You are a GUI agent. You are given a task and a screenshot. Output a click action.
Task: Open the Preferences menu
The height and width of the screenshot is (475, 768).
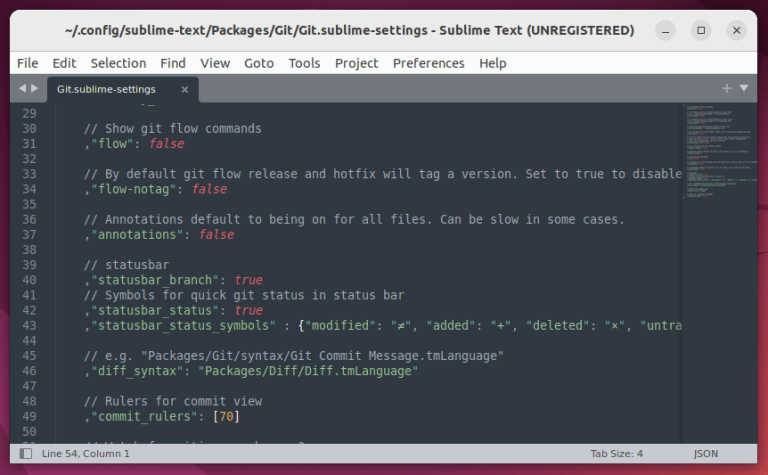(428, 63)
